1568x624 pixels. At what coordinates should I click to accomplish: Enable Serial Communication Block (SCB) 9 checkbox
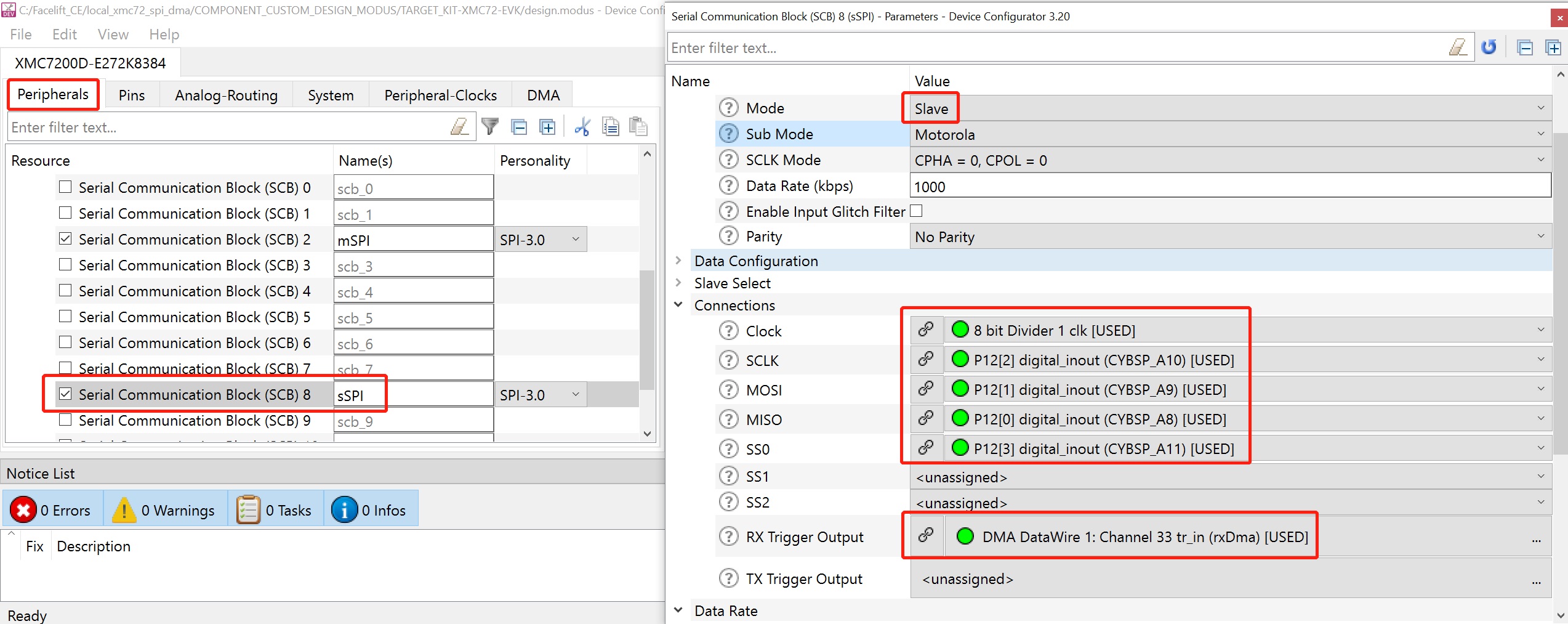65,419
